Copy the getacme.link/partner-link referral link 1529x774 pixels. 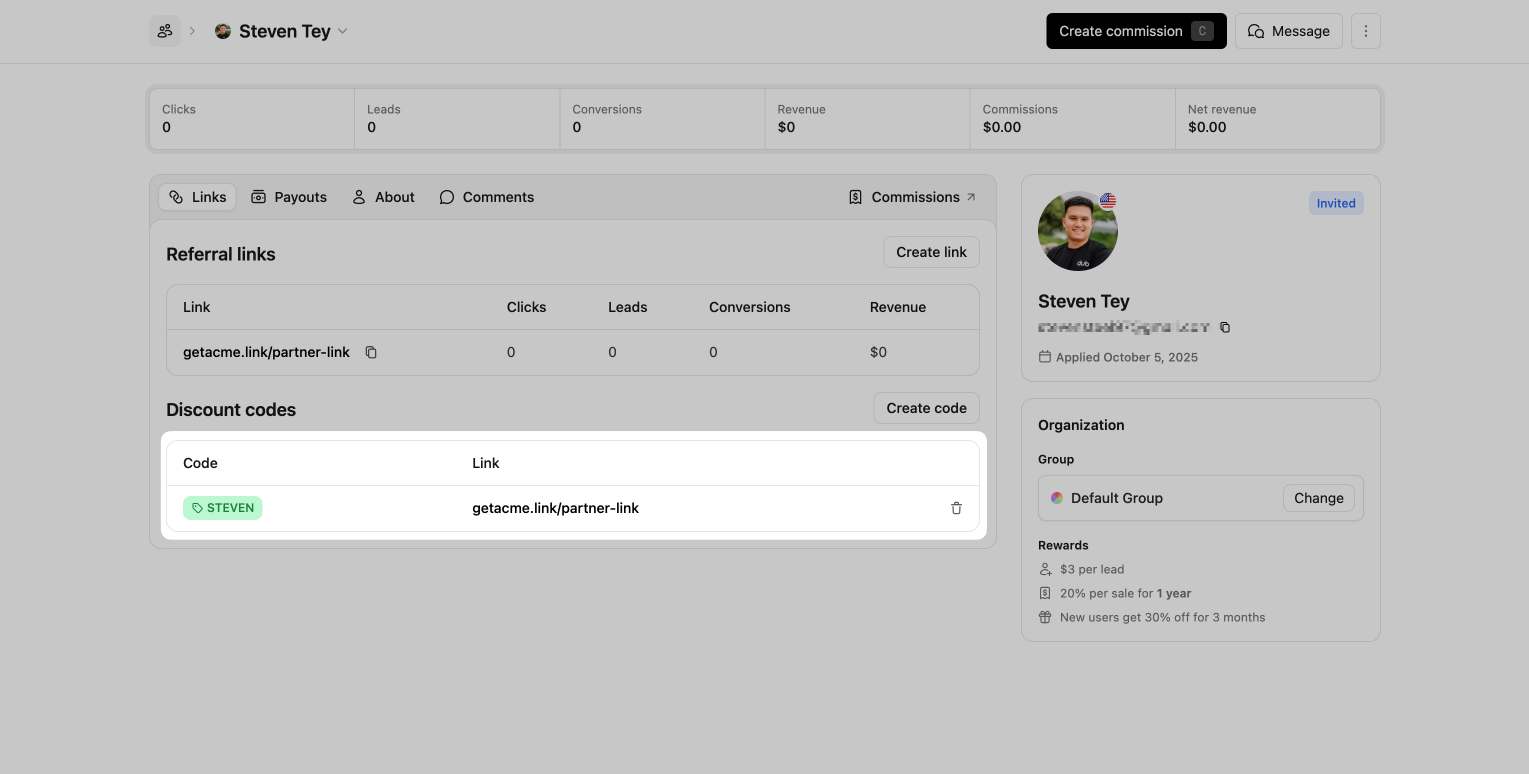click(371, 353)
